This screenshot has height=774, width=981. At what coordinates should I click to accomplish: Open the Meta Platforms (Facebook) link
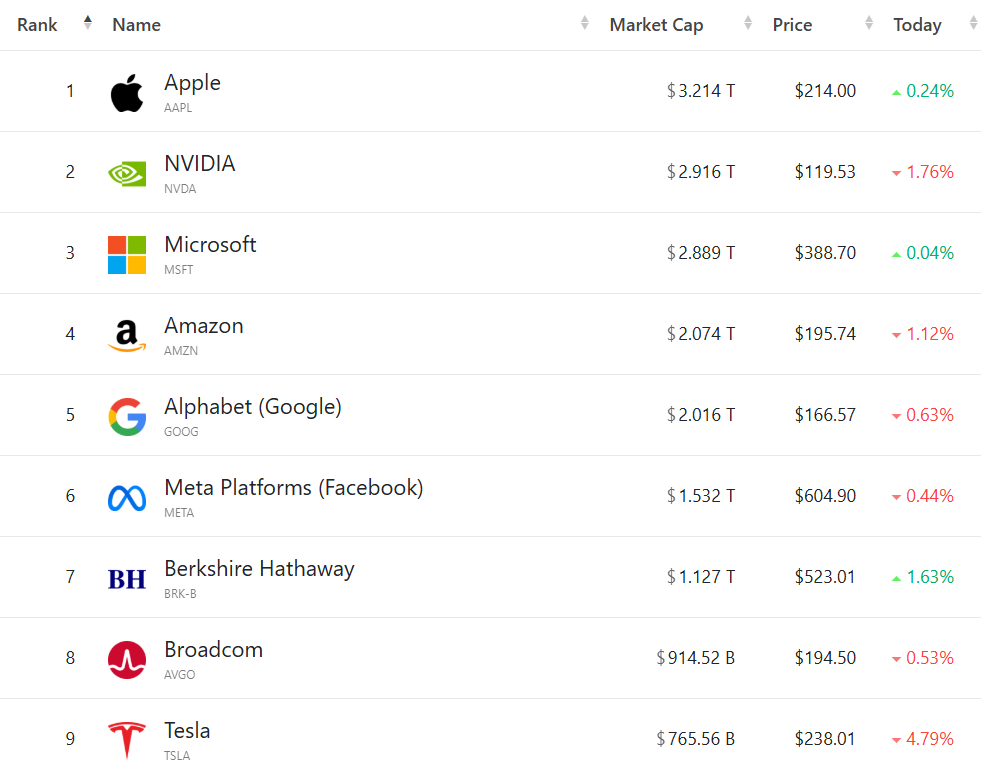coord(294,488)
